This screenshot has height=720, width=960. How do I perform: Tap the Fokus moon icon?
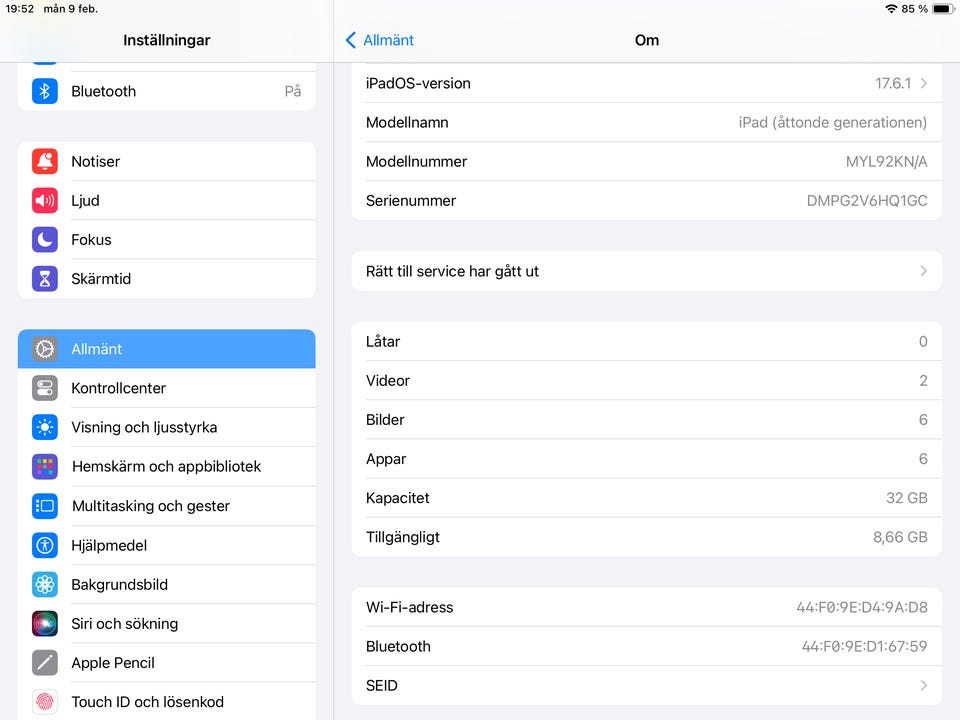pos(44,240)
